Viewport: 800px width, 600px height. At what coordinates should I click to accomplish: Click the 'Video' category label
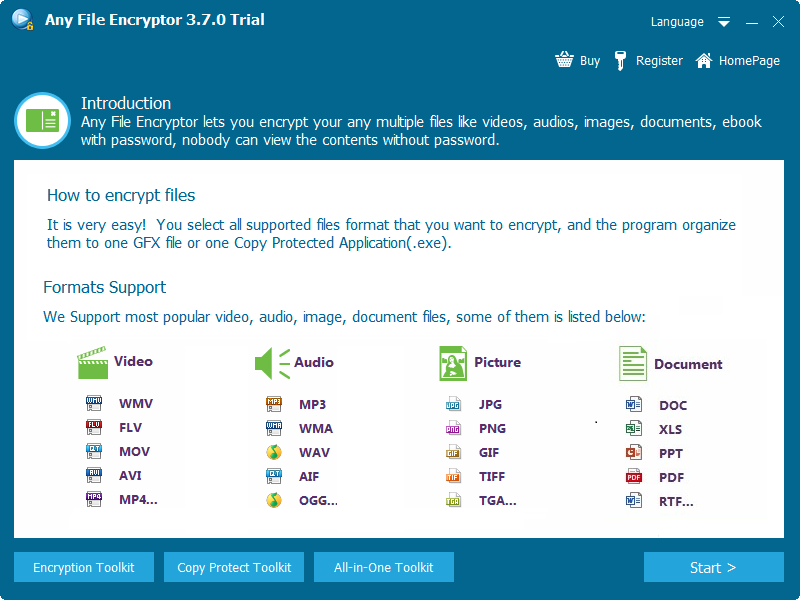(x=133, y=361)
